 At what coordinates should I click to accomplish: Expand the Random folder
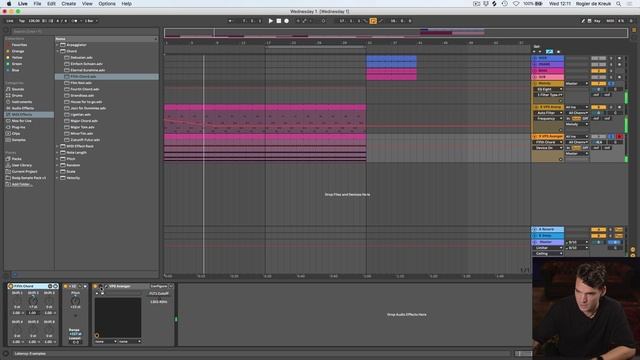[58, 165]
